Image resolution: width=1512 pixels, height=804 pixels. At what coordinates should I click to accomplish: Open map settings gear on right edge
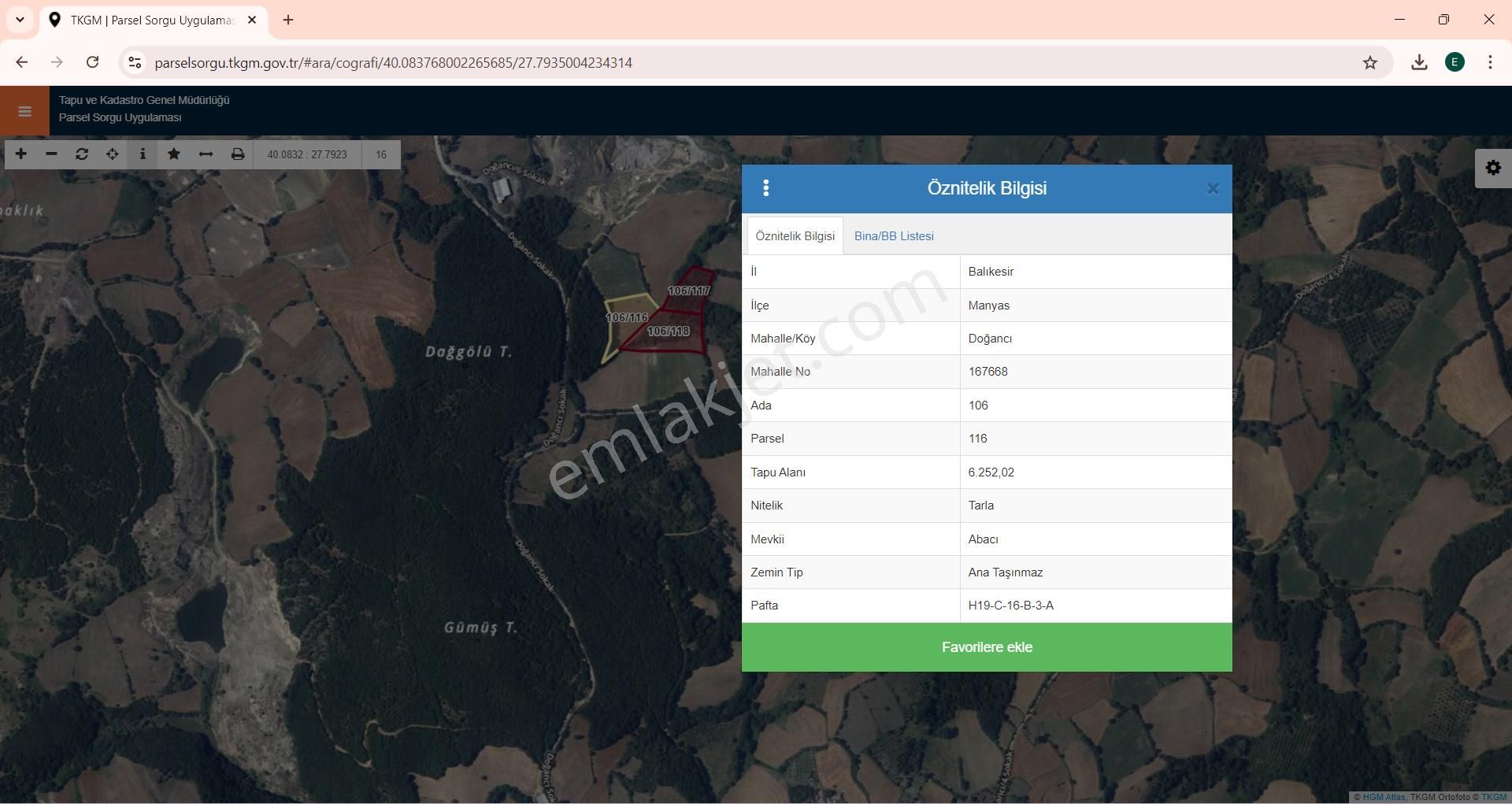(x=1493, y=168)
